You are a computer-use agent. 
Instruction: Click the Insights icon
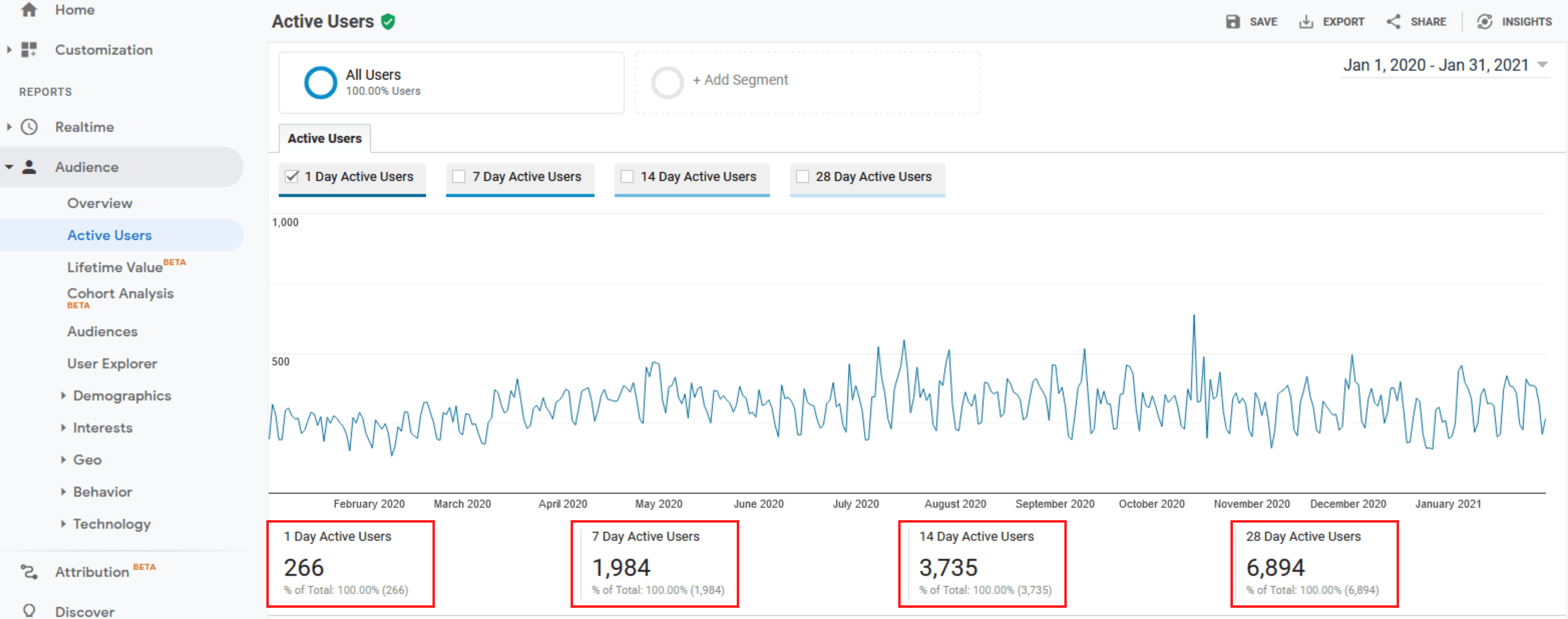tap(1485, 22)
